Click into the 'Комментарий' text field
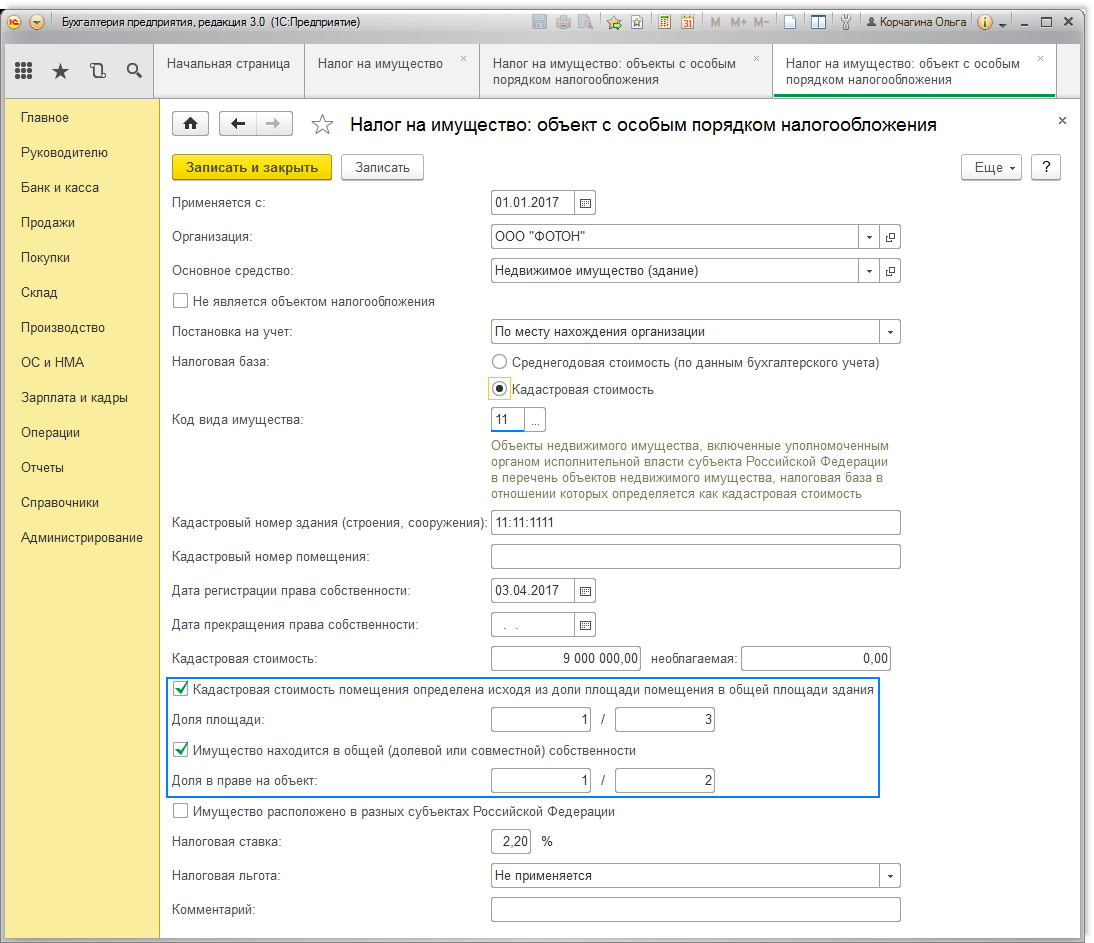This screenshot has width=1094, height=943. (x=695, y=909)
